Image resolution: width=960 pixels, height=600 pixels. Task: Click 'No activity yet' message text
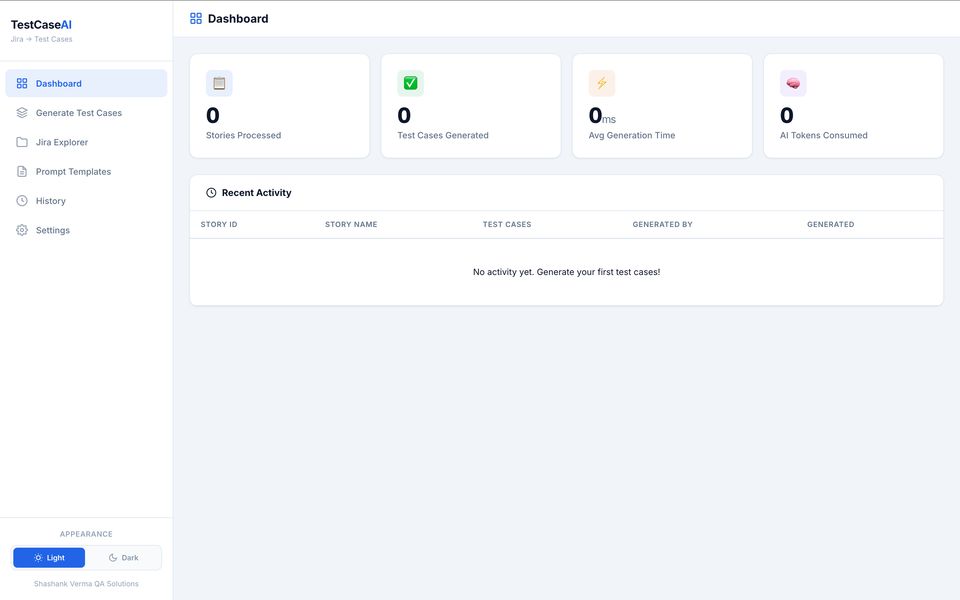pos(566,272)
